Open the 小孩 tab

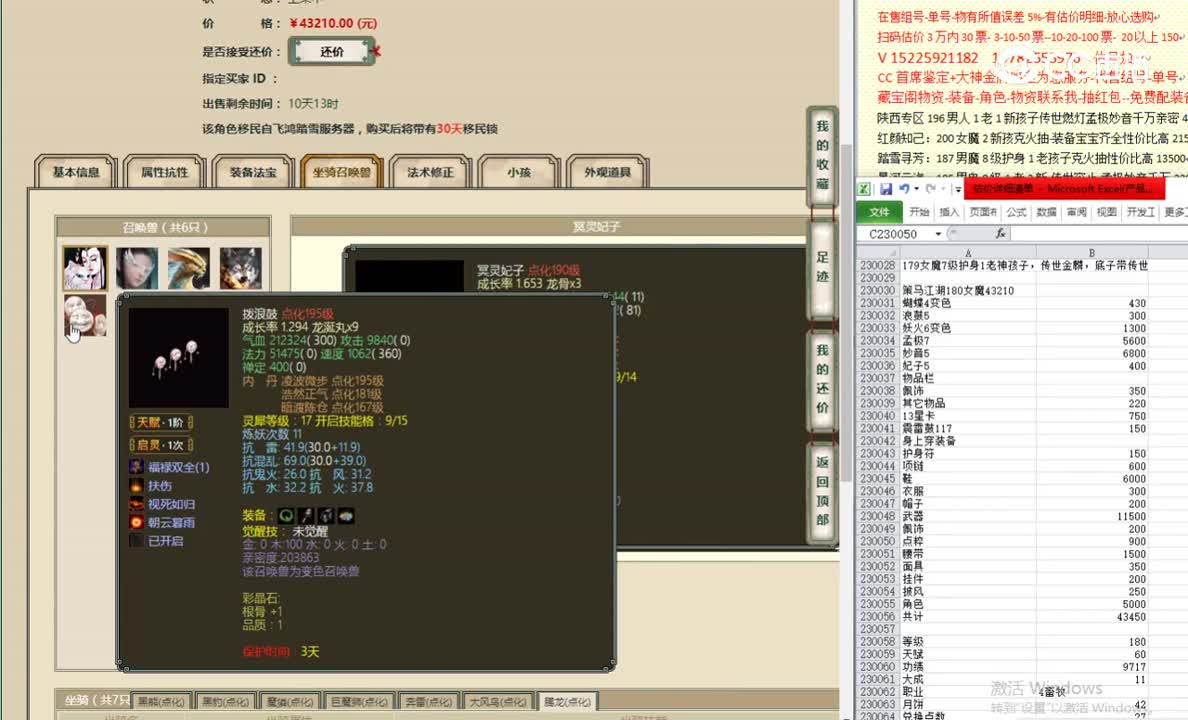click(x=519, y=172)
